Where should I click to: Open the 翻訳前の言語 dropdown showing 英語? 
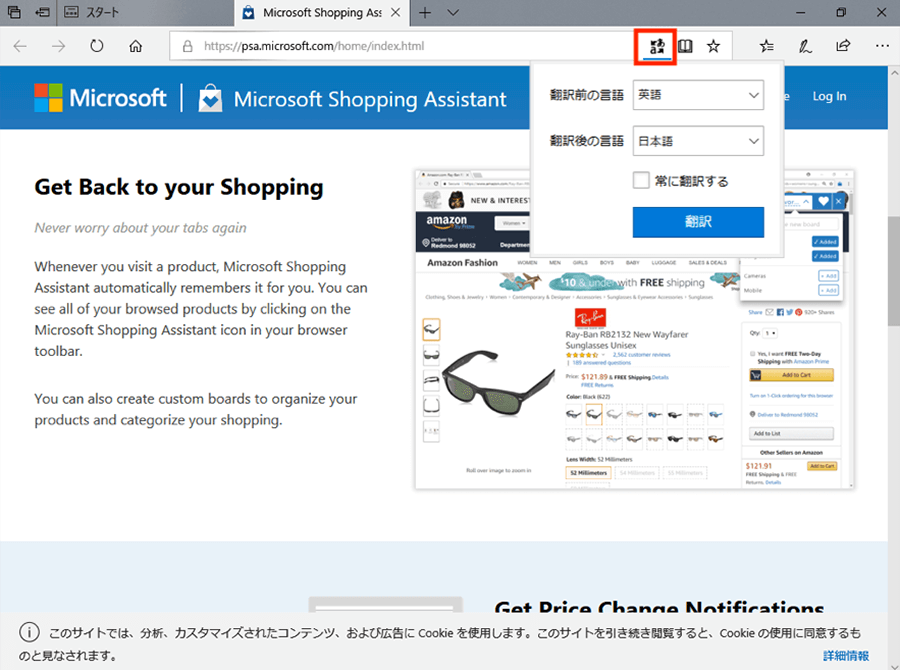tap(698, 95)
